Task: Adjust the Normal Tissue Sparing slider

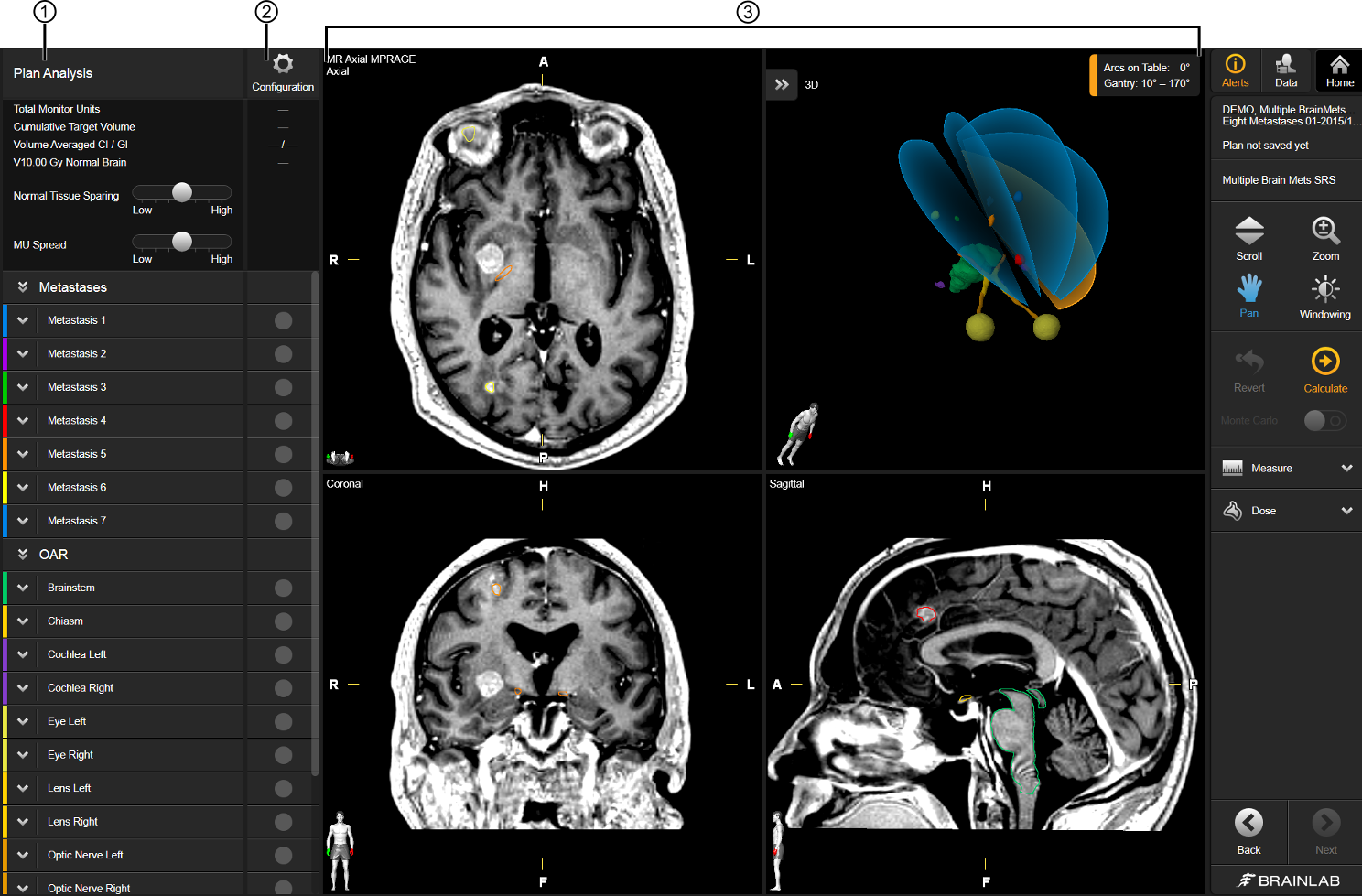Action: point(182,192)
